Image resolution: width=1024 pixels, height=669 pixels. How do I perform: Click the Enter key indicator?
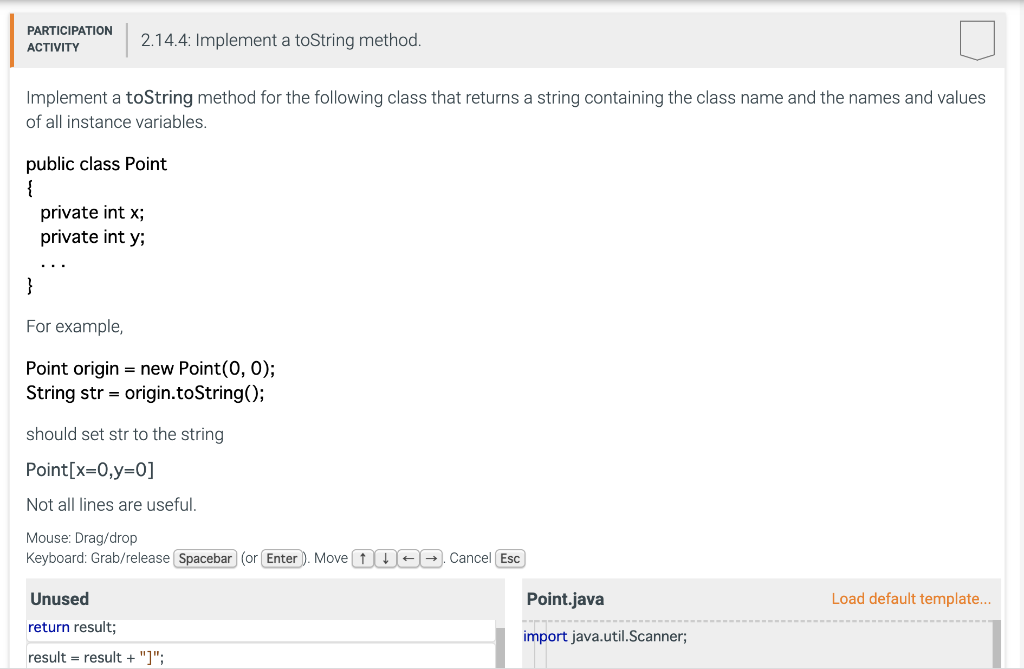pos(282,558)
